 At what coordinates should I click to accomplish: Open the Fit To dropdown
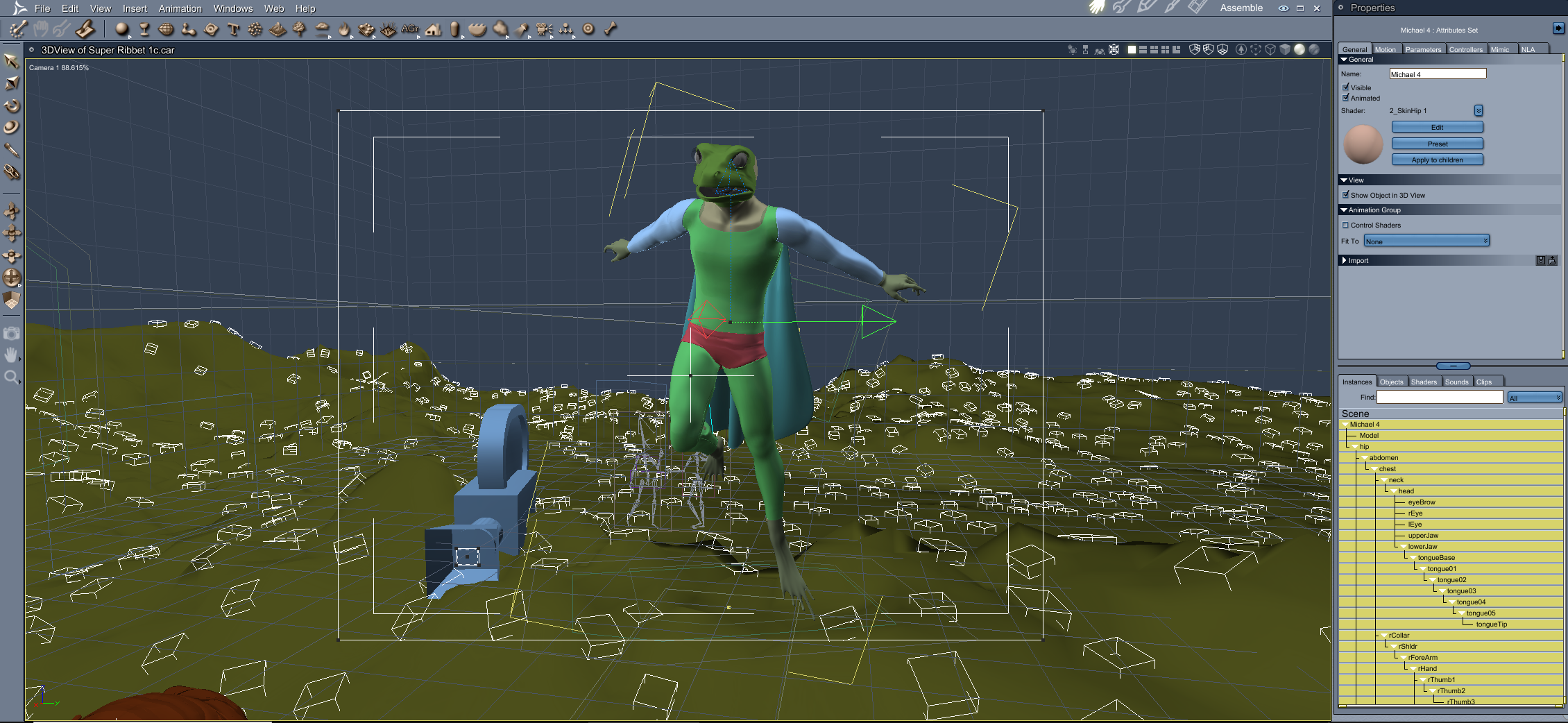tap(1426, 241)
